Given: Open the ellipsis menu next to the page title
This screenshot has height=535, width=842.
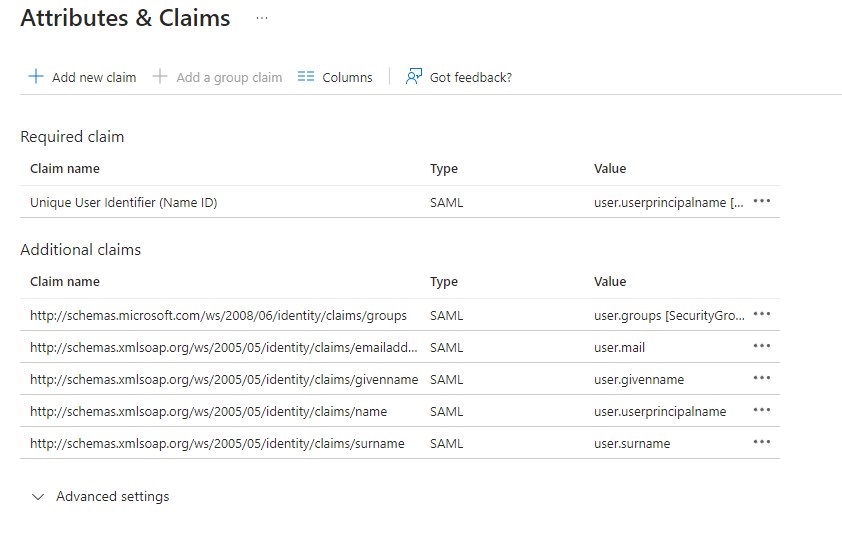Looking at the screenshot, I should coord(262,18).
